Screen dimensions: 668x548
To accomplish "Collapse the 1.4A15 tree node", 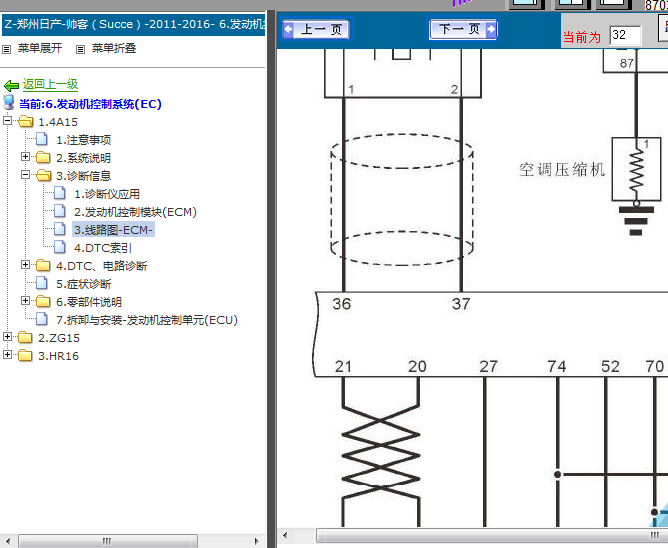I will coord(7,121).
